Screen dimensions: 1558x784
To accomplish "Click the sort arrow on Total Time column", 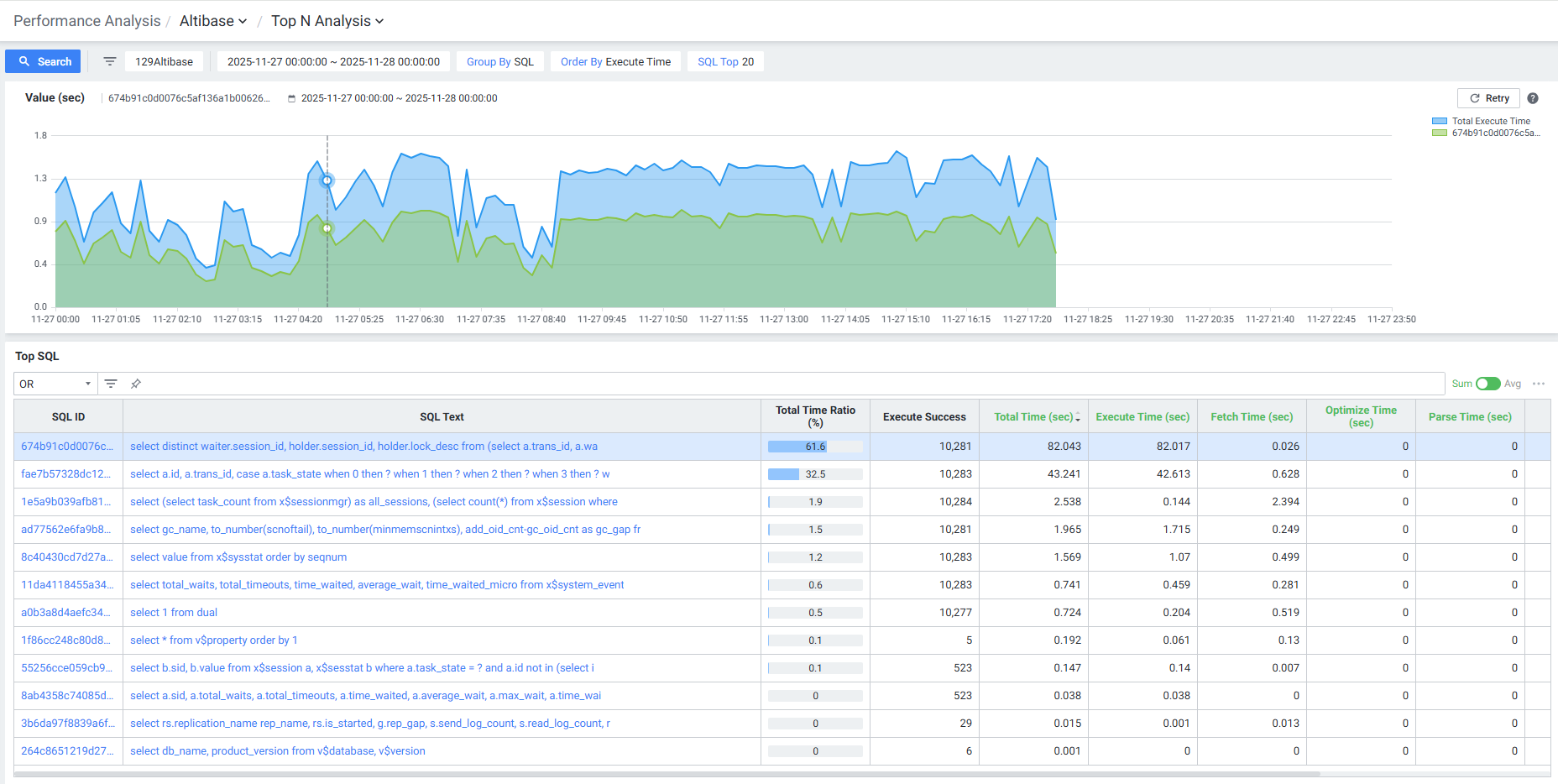I will [x=1078, y=418].
